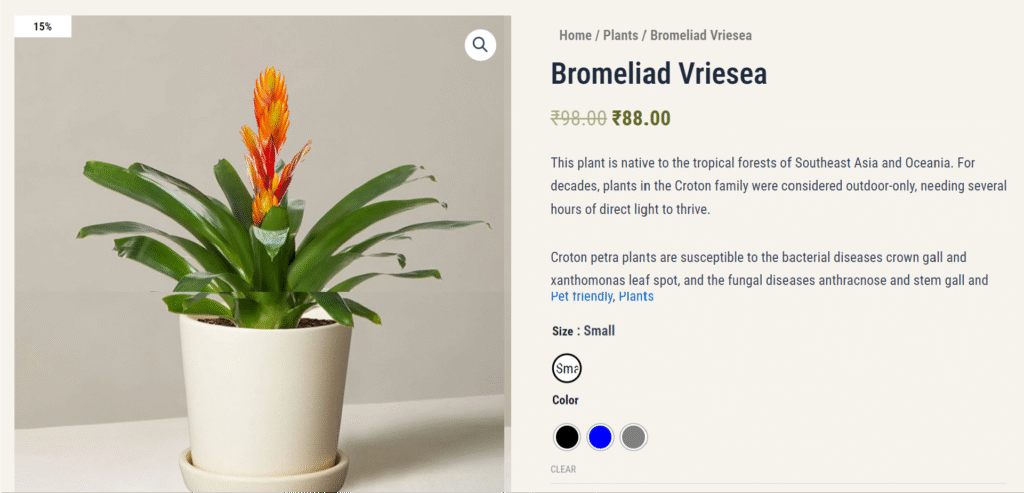Screen dimensions: 1024x493
Task: Open the Plants breadcrumb link
Action: point(620,35)
